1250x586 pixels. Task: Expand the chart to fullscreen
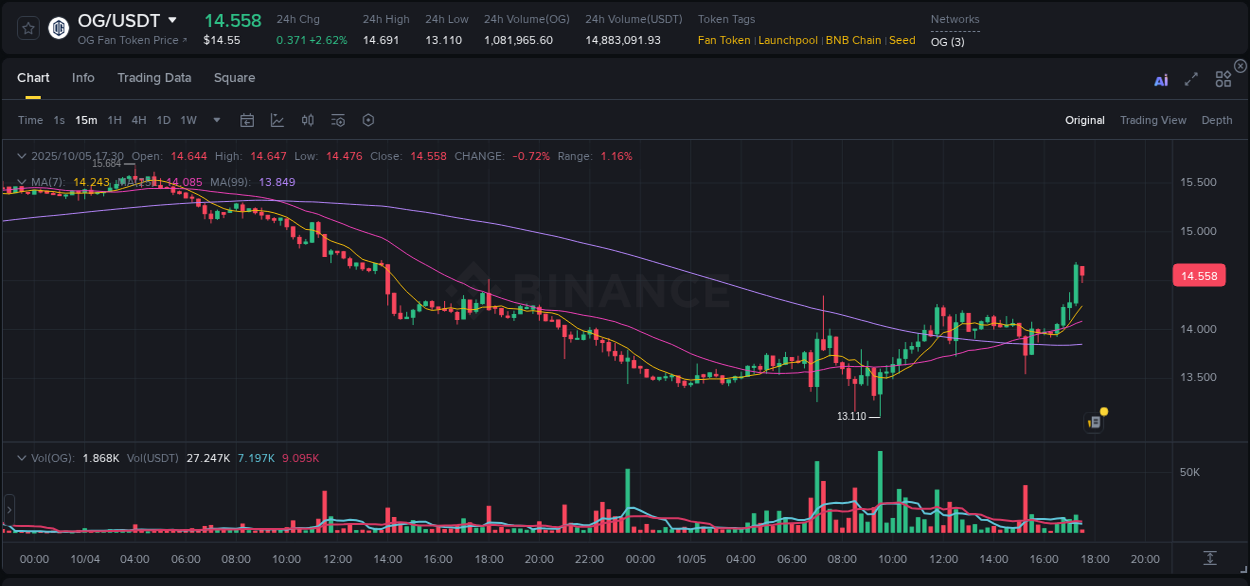(x=1191, y=78)
